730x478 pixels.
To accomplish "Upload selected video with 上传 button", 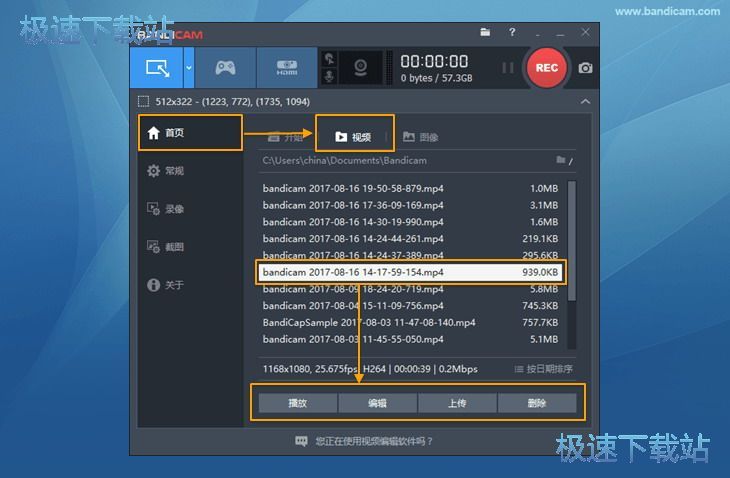I will (457, 403).
